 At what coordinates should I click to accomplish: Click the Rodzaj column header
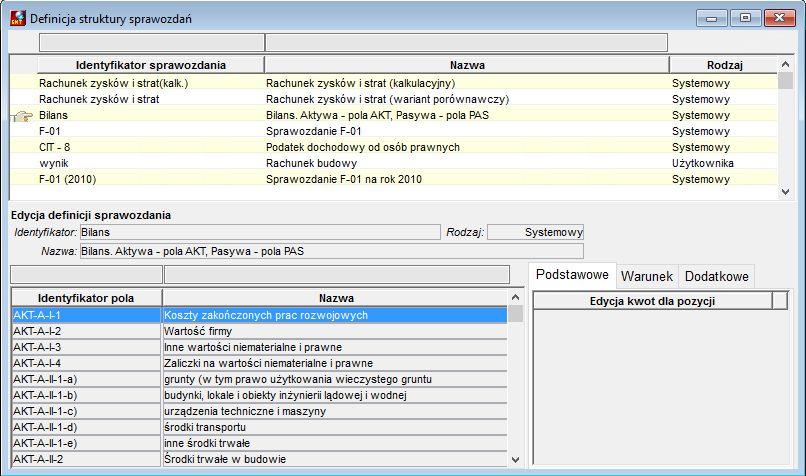(x=724, y=65)
